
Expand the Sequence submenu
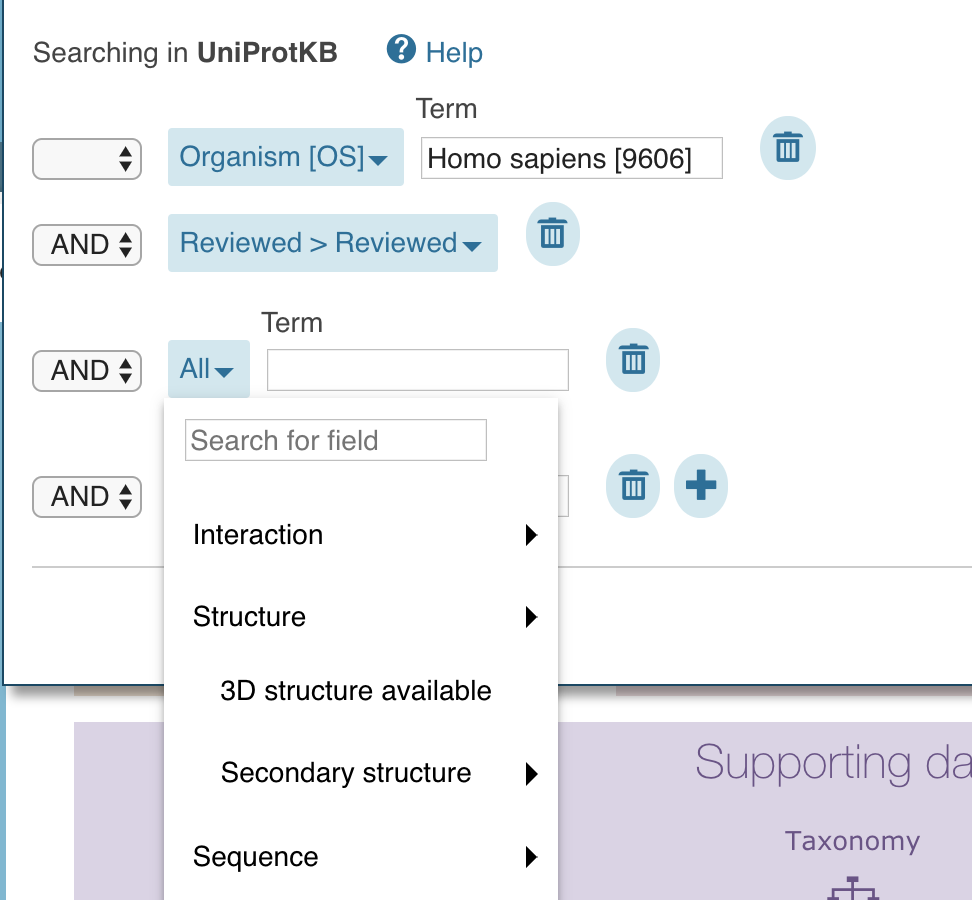(256, 856)
